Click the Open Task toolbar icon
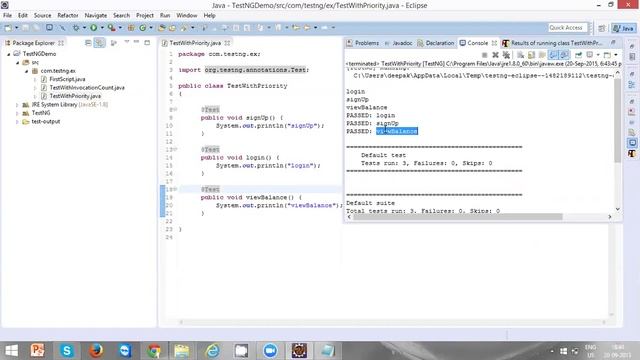 pyautogui.click(x=172, y=28)
